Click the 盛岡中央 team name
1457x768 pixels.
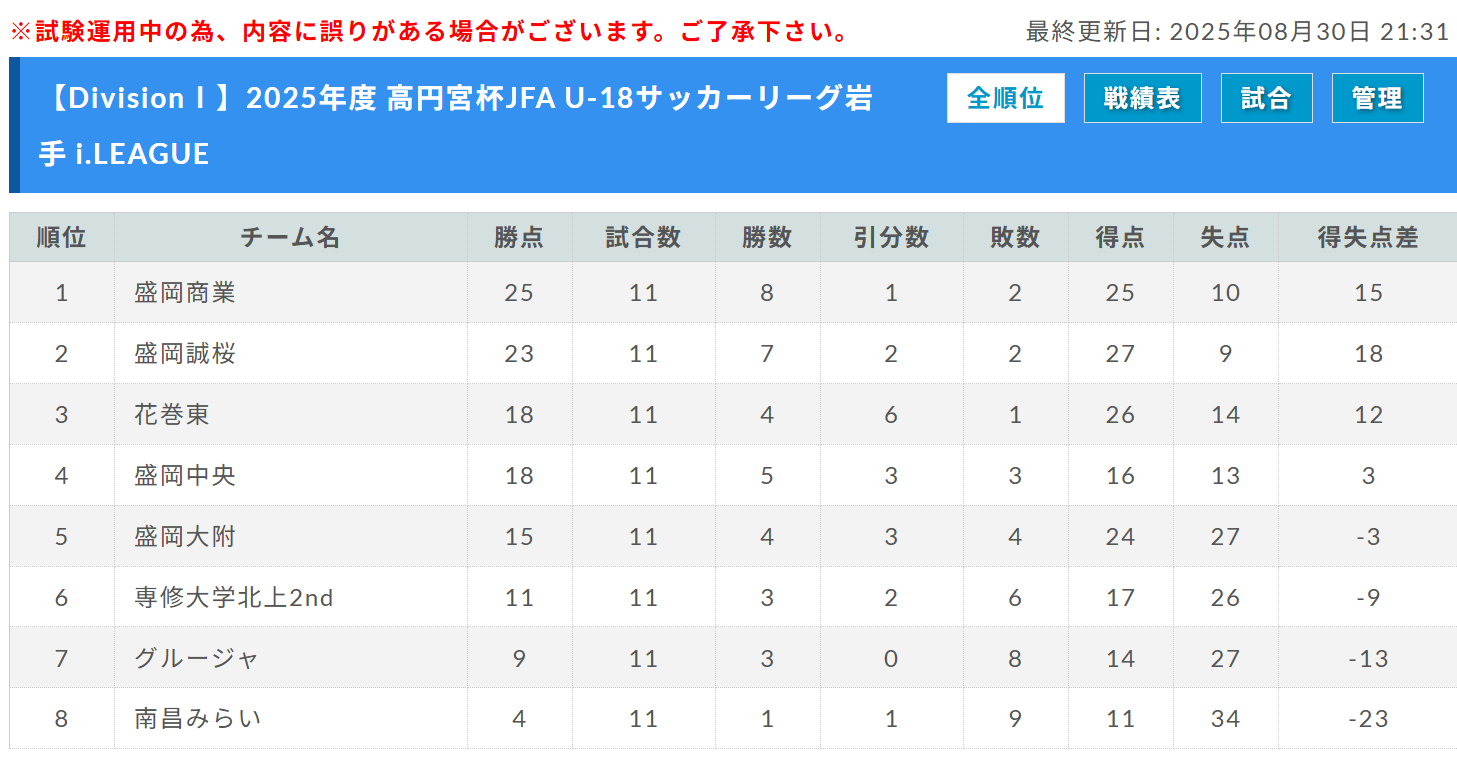185,476
